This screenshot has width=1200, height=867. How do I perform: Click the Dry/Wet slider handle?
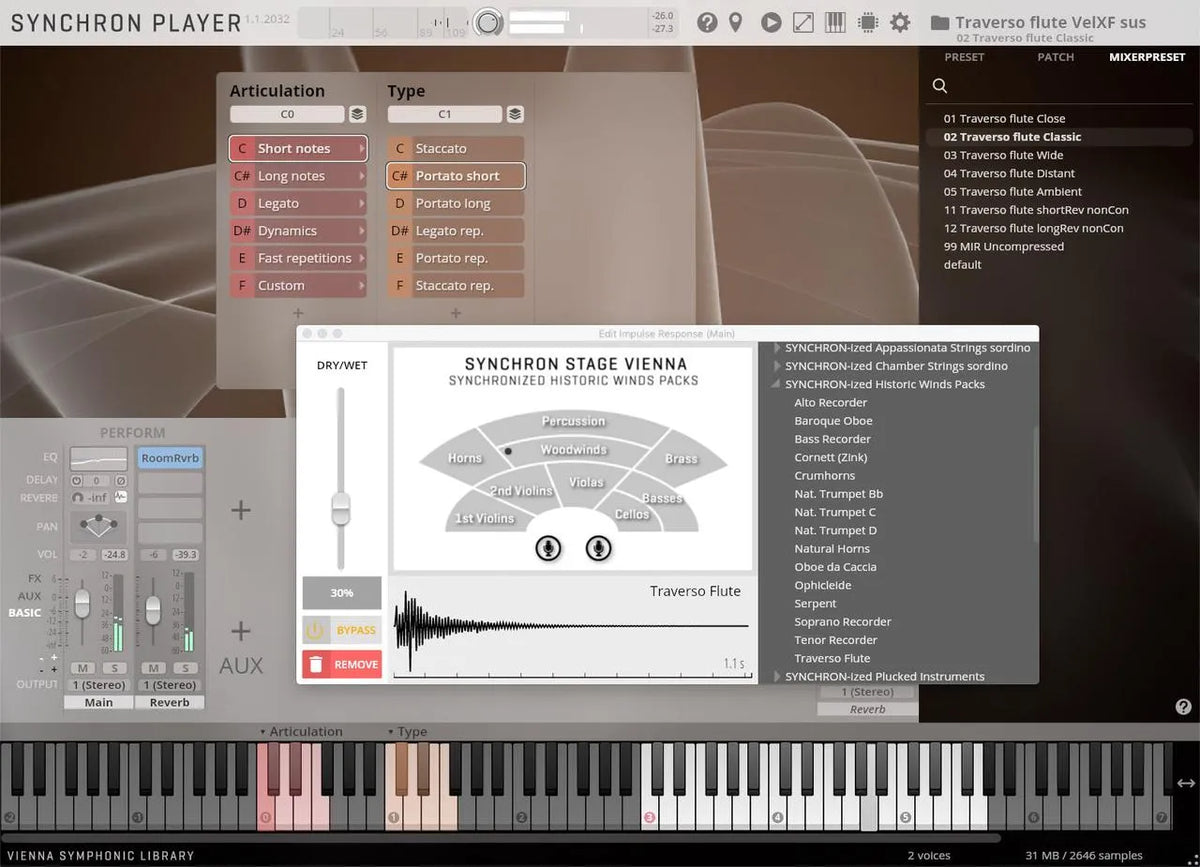pyautogui.click(x=341, y=508)
